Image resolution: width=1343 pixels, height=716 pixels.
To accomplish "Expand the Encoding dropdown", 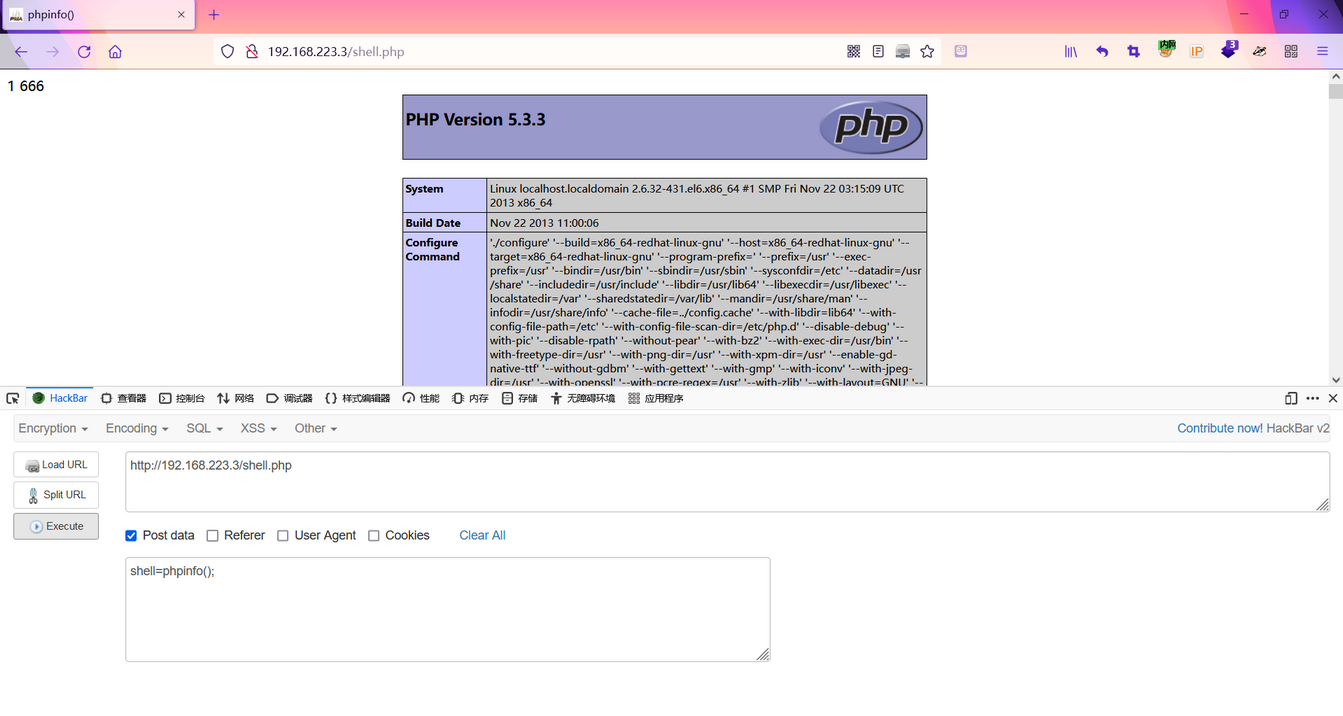I will 138,428.
